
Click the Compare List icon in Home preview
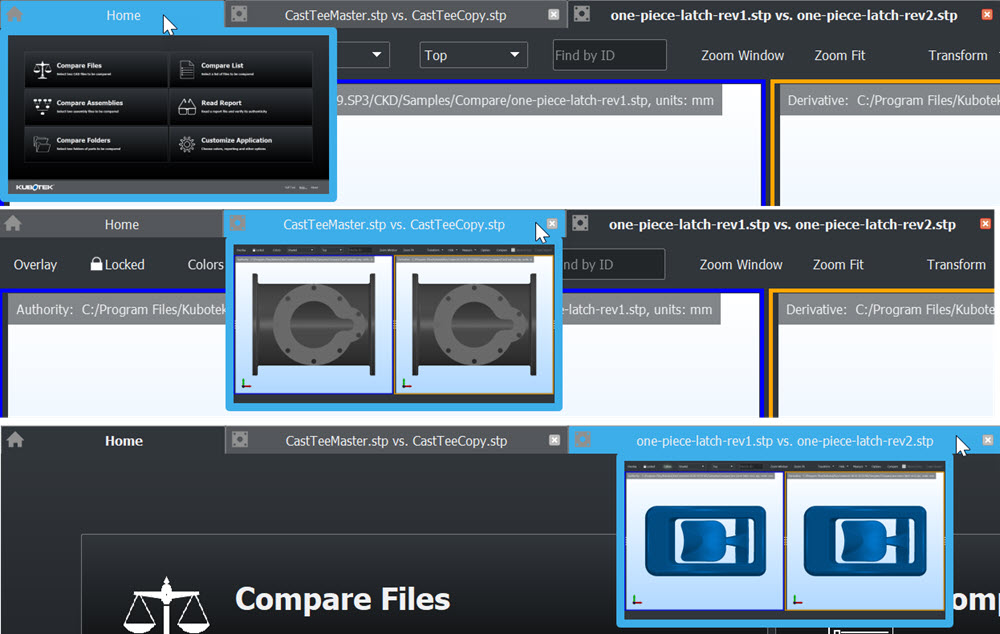pos(186,69)
